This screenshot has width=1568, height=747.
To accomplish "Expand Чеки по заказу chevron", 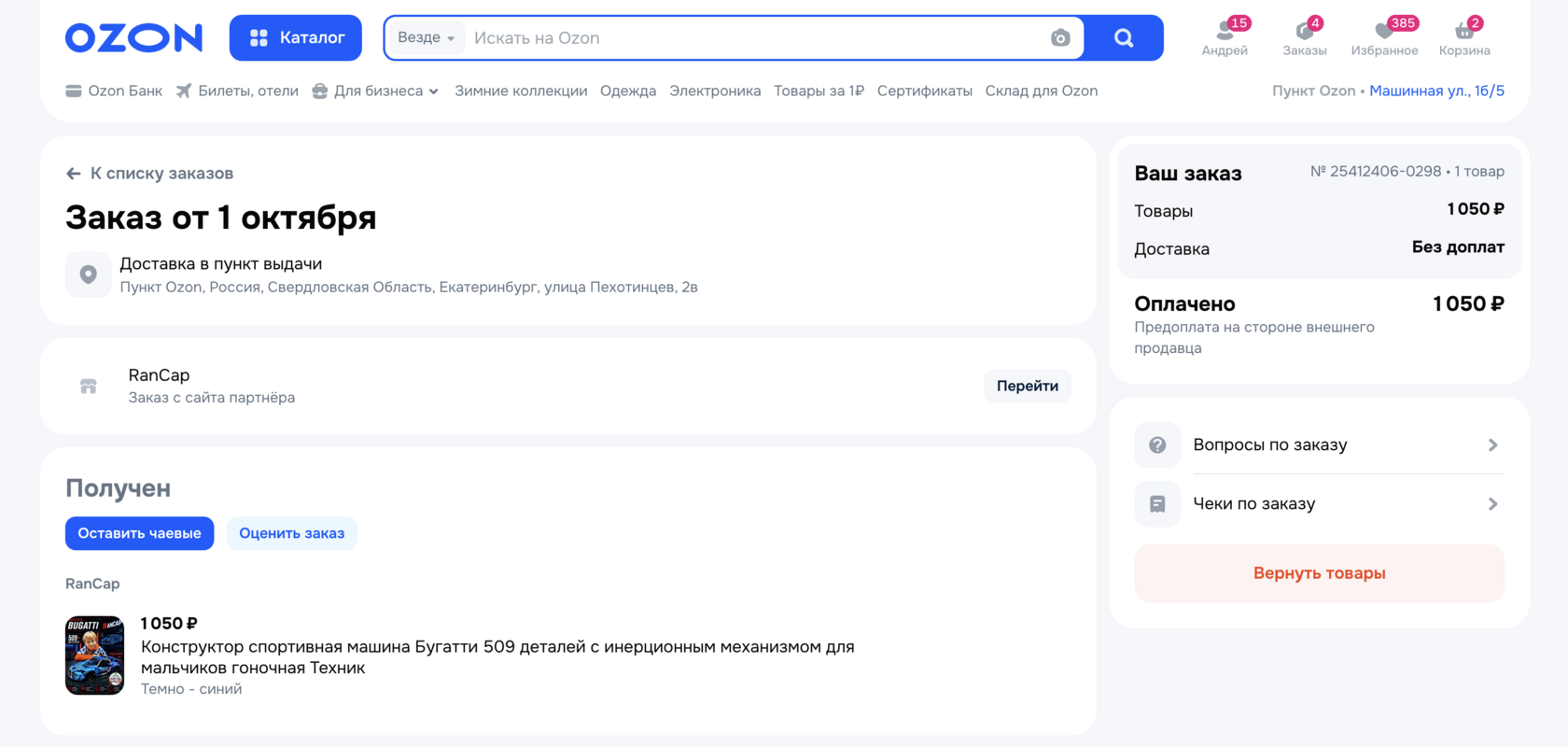I will click(x=1493, y=504).
